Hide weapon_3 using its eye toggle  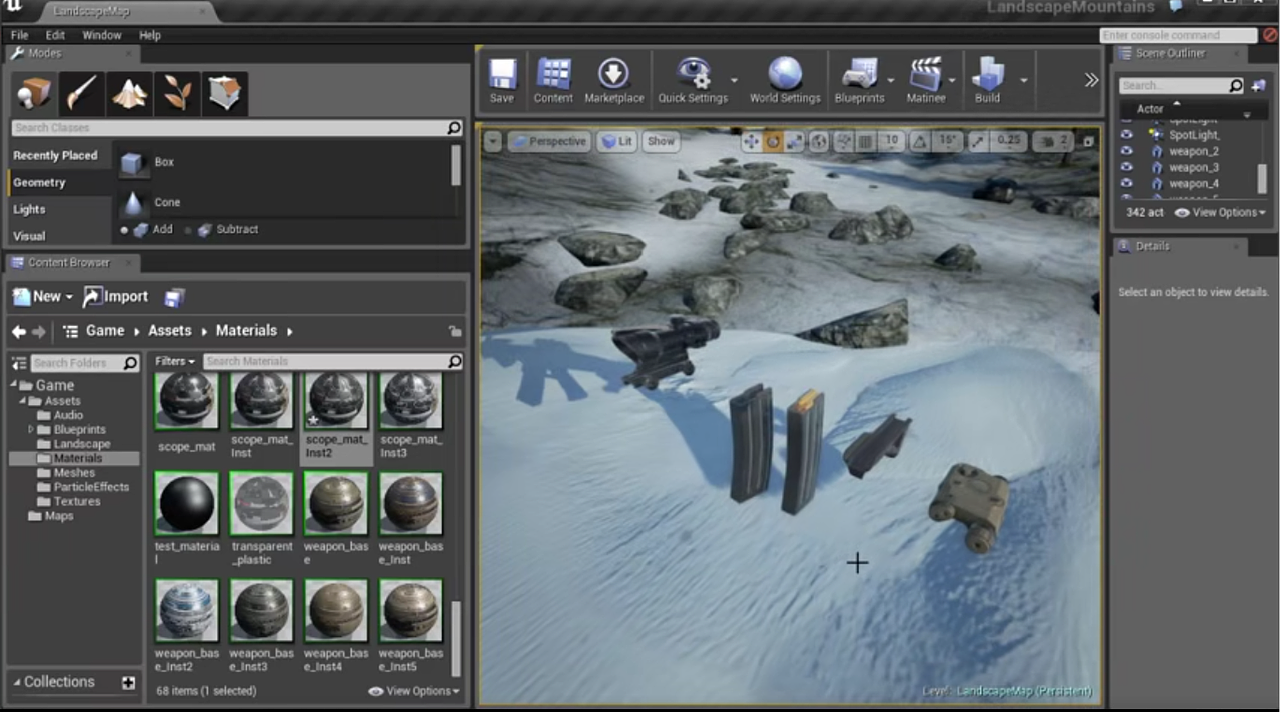1127,167
